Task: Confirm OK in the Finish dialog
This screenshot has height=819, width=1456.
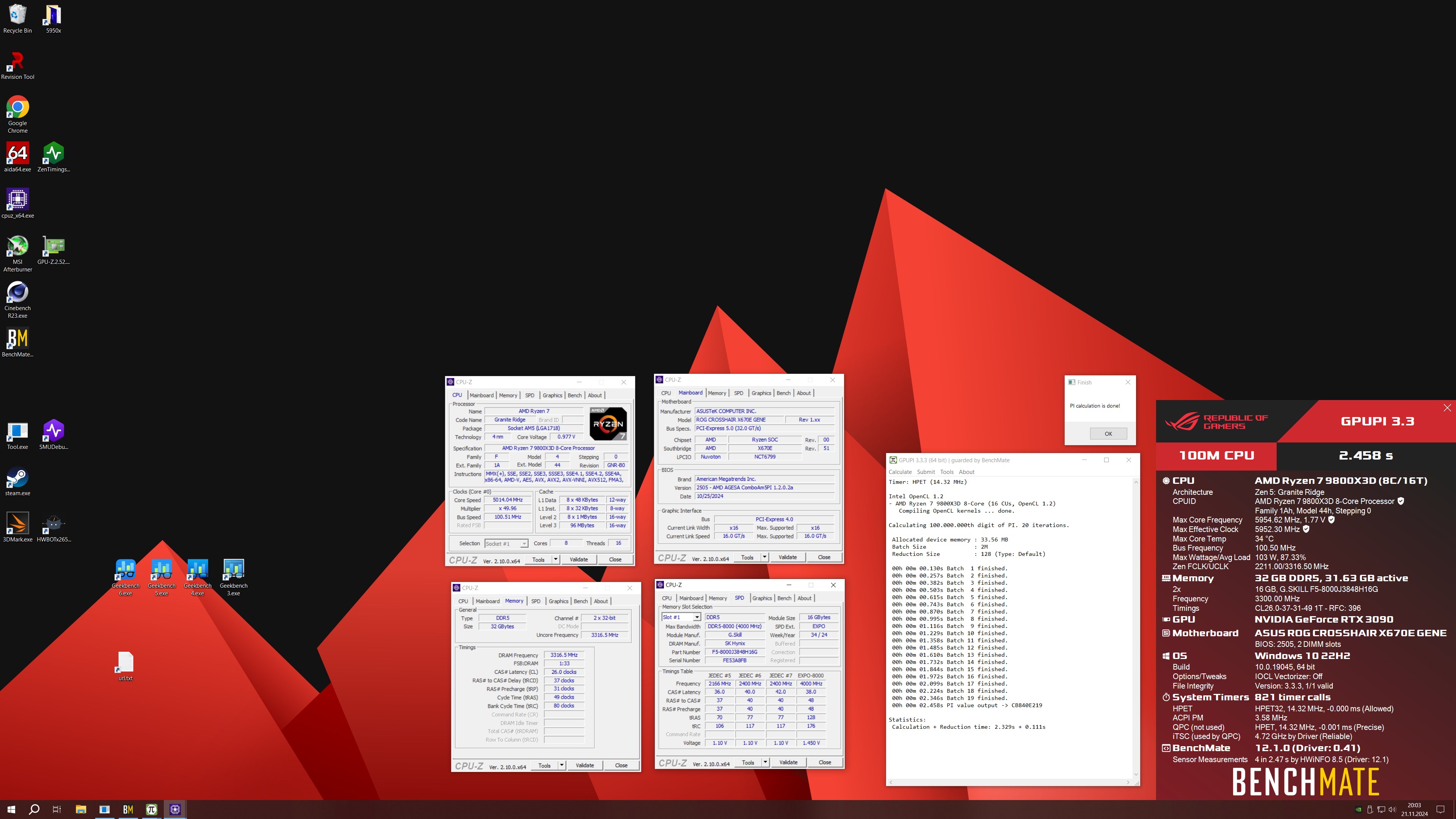Action: (x=1108, y=433)
